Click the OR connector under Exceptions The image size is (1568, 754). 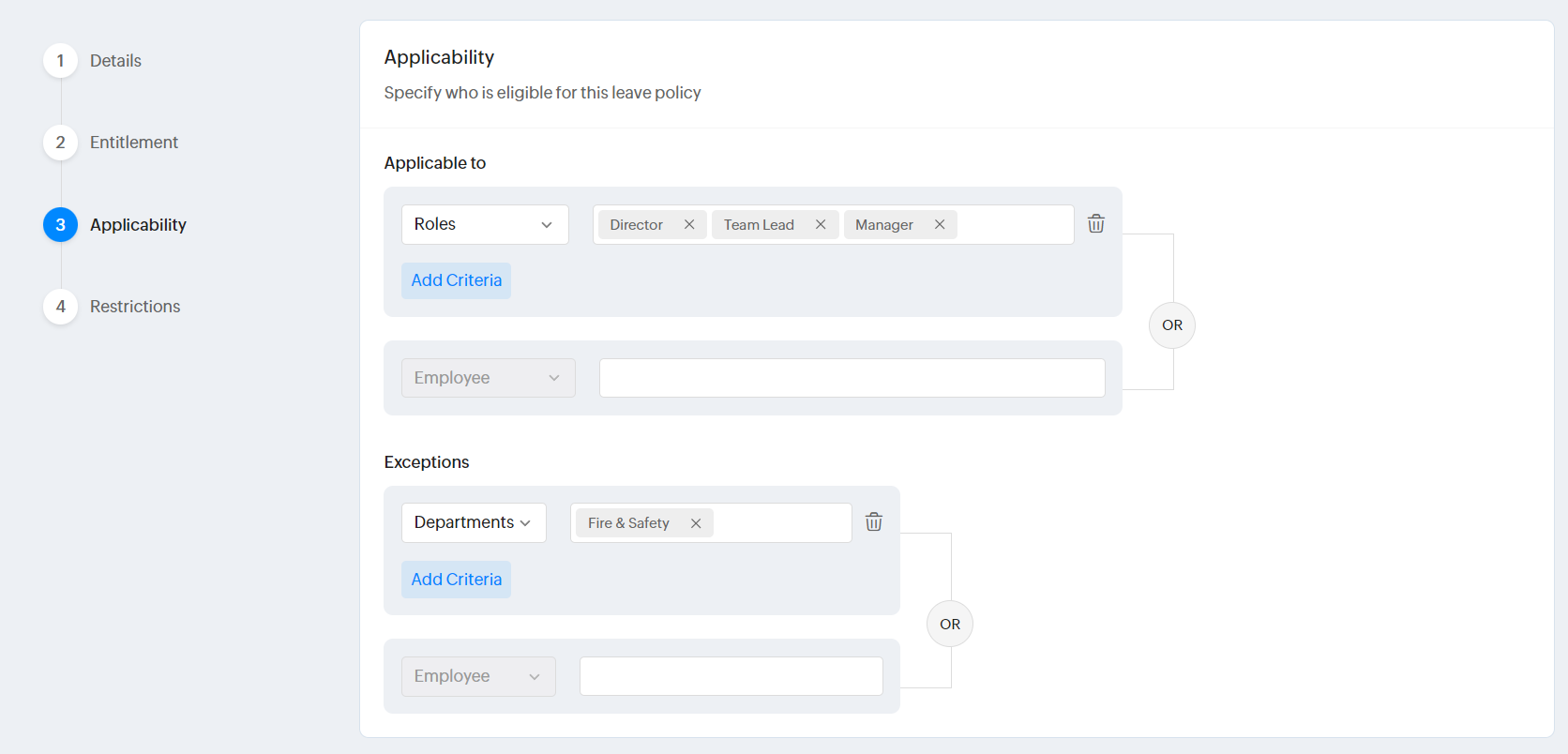(949, 625)
